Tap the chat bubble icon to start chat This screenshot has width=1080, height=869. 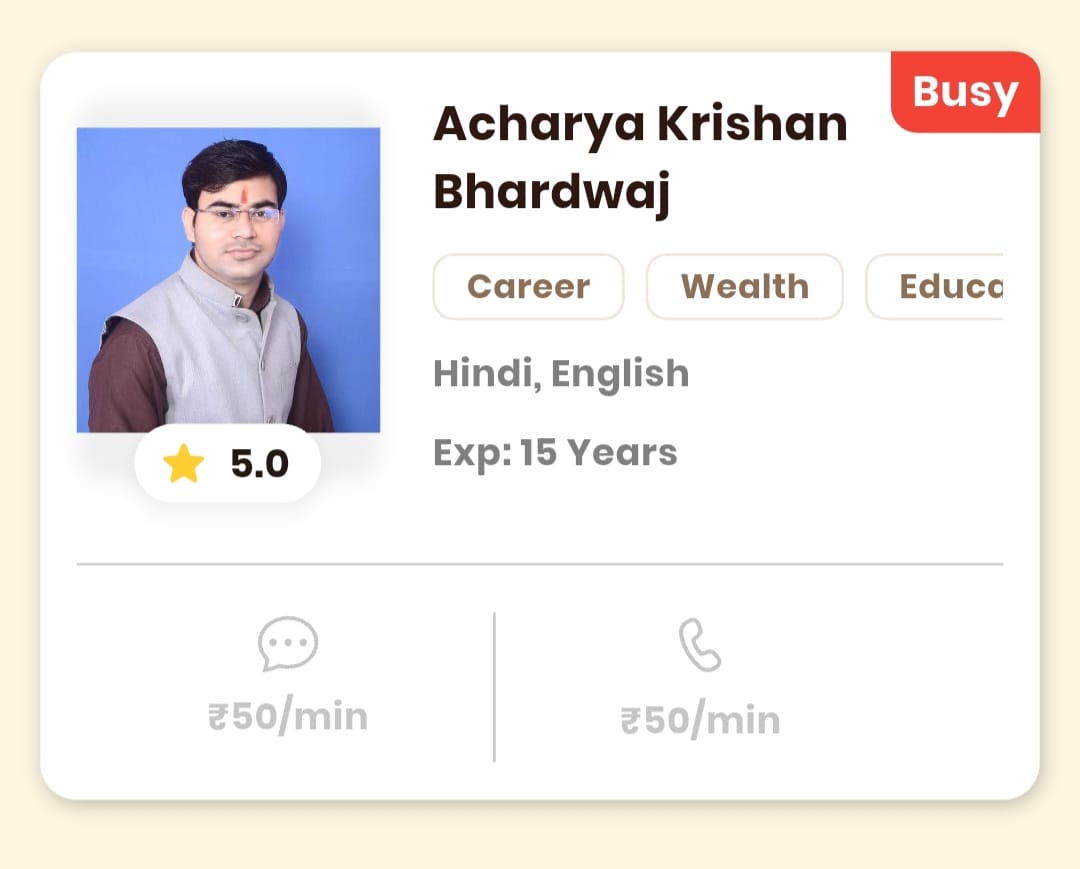[287, 646]
